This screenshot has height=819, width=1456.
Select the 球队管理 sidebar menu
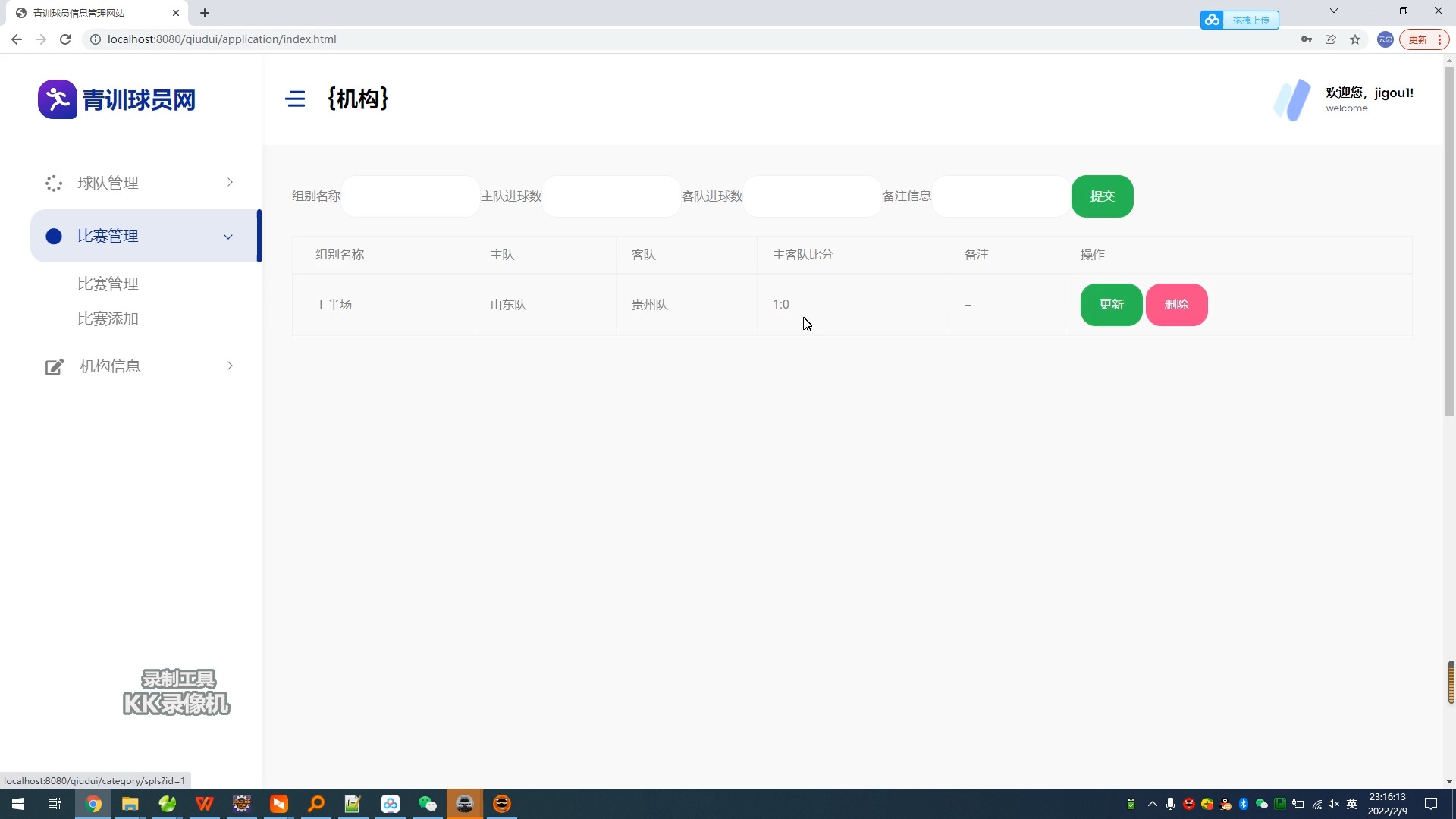click(x=144, y=183)
